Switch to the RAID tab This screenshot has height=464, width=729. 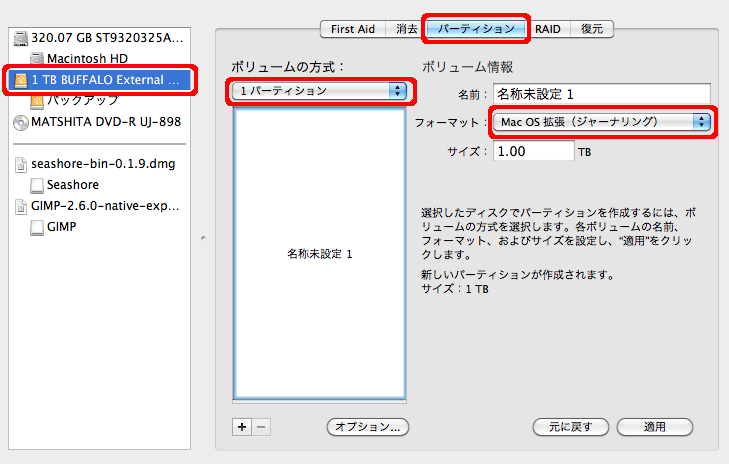(x=548, y=29)
